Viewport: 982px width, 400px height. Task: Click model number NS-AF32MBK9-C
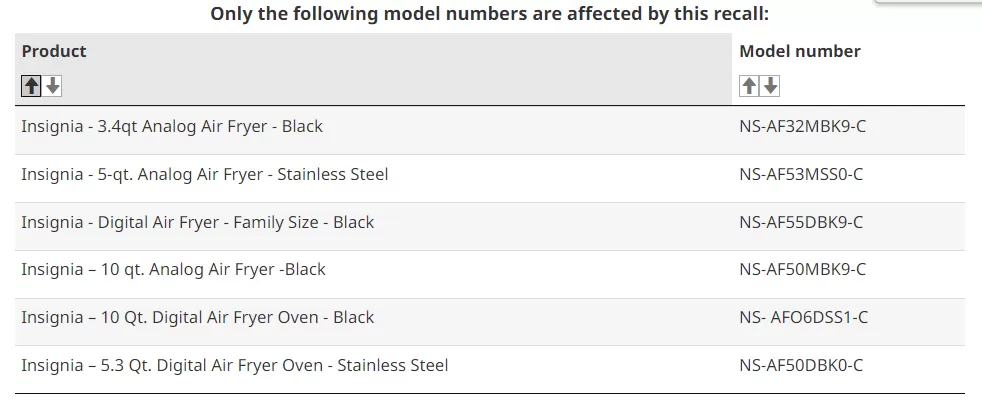802,126
